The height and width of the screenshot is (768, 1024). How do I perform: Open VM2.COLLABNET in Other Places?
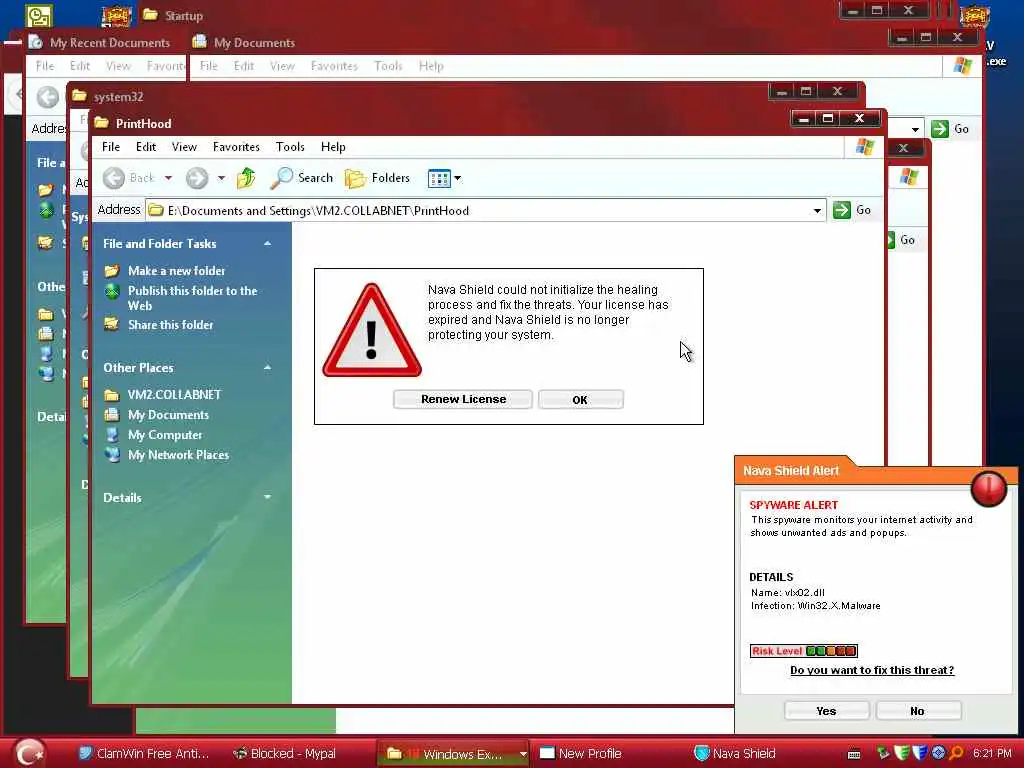174,394
